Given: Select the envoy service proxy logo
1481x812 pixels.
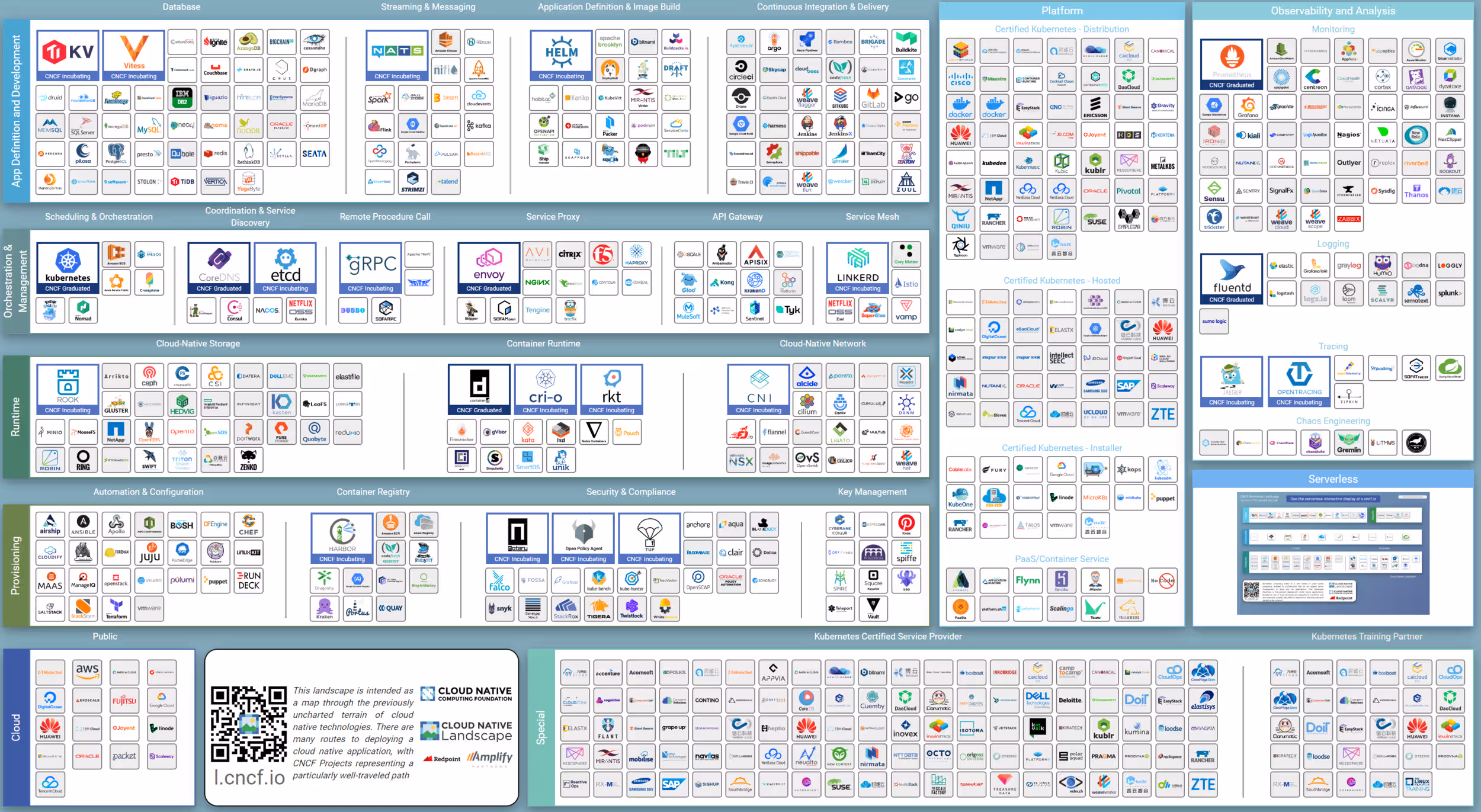Looking at the screenshot, I should (x=489, y=268).
